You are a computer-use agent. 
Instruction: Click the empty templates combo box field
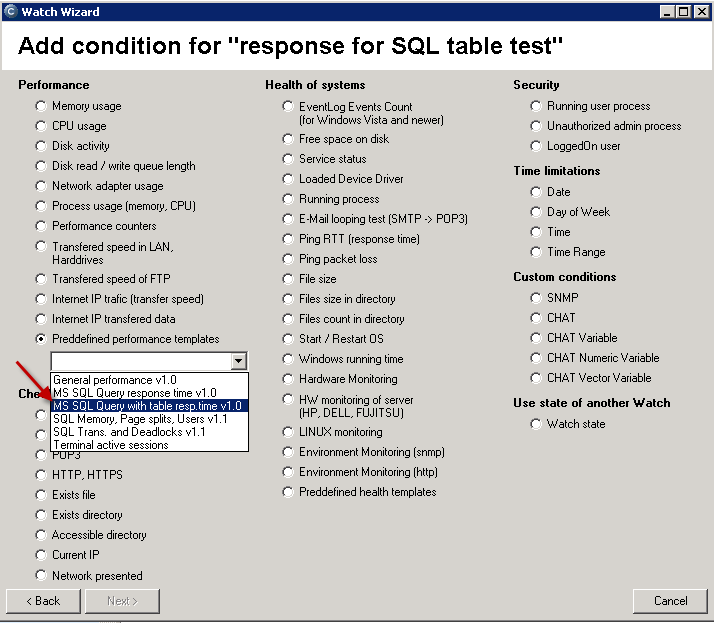tap(141, 361)
